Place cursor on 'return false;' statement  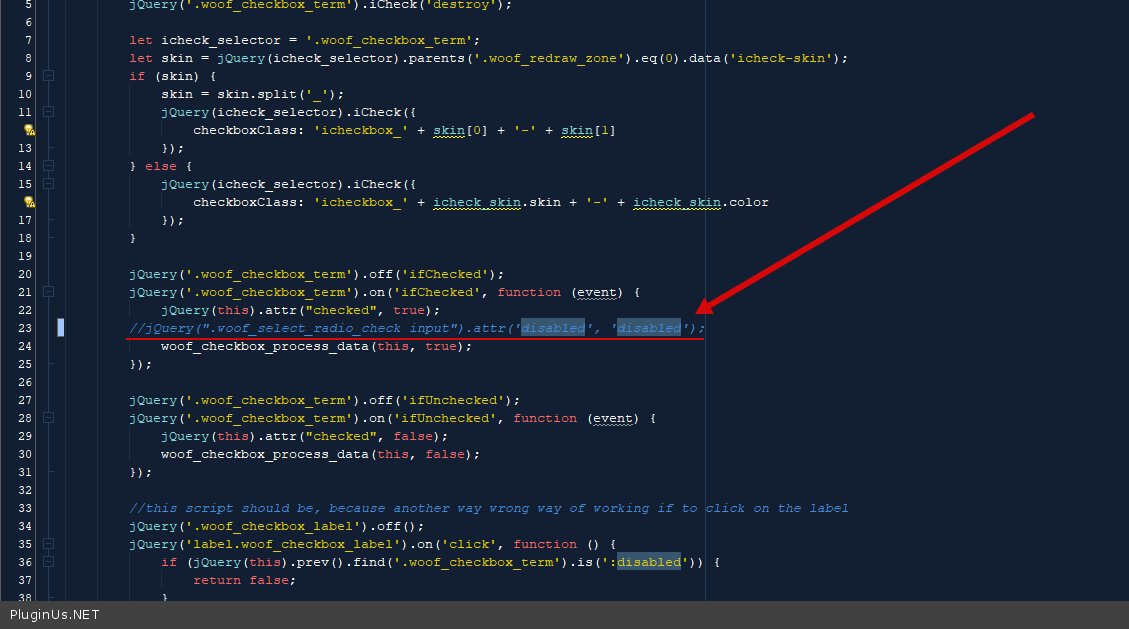coord(244,580)
